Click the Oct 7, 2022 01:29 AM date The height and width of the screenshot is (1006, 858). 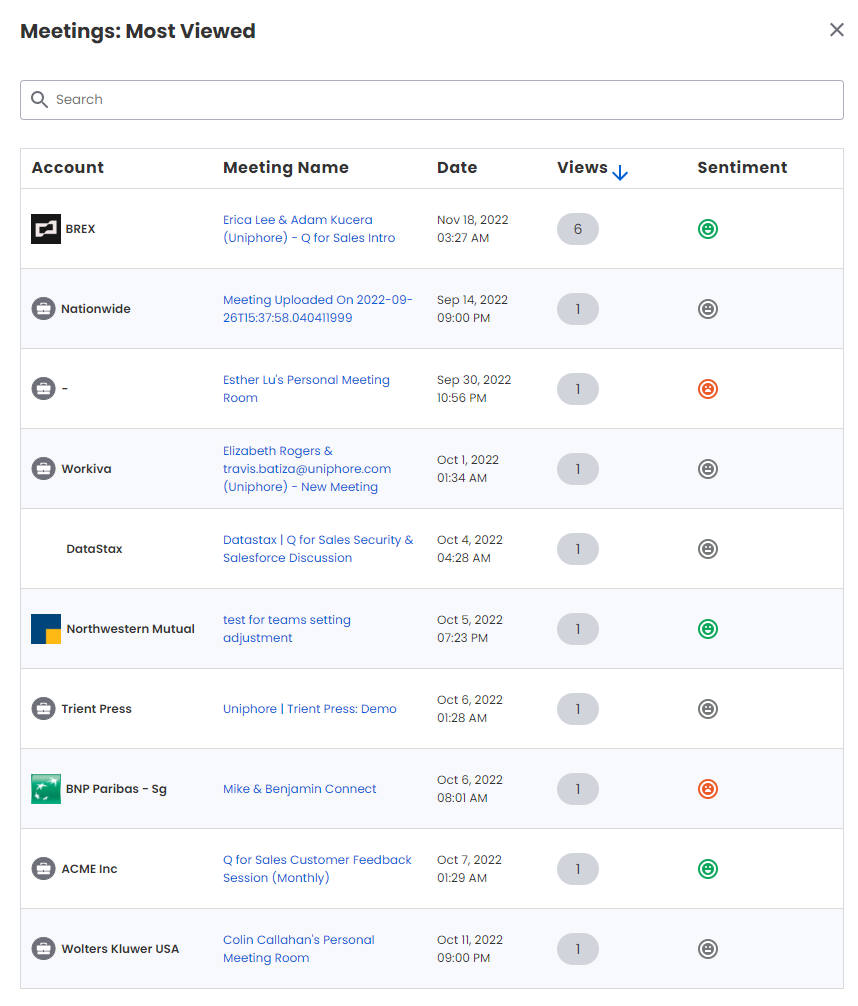[x=469, y=869]
